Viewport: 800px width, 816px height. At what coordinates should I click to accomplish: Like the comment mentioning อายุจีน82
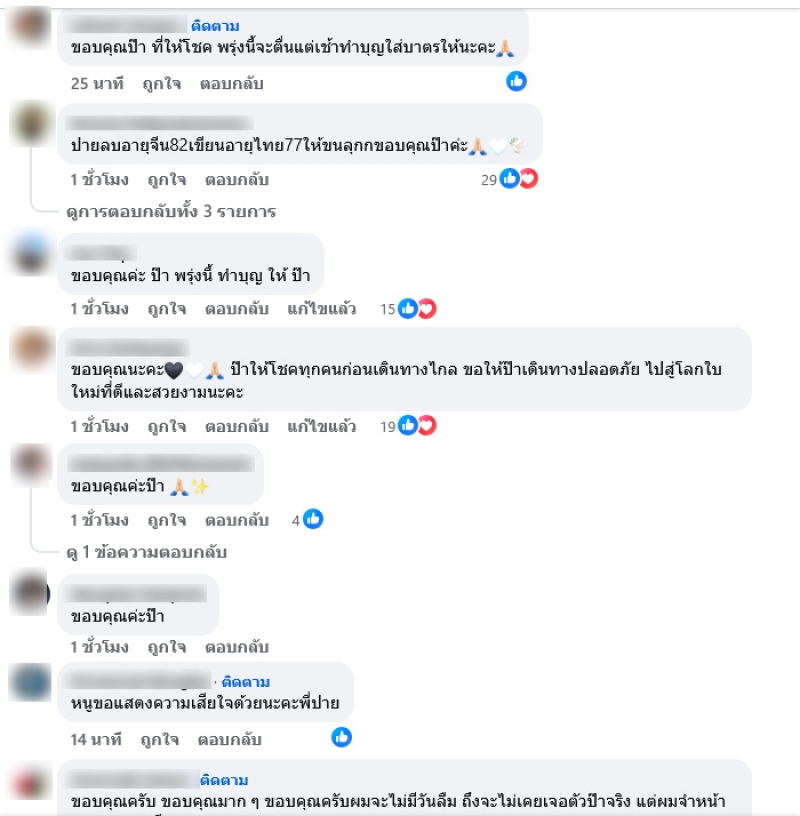pos(167,180)
